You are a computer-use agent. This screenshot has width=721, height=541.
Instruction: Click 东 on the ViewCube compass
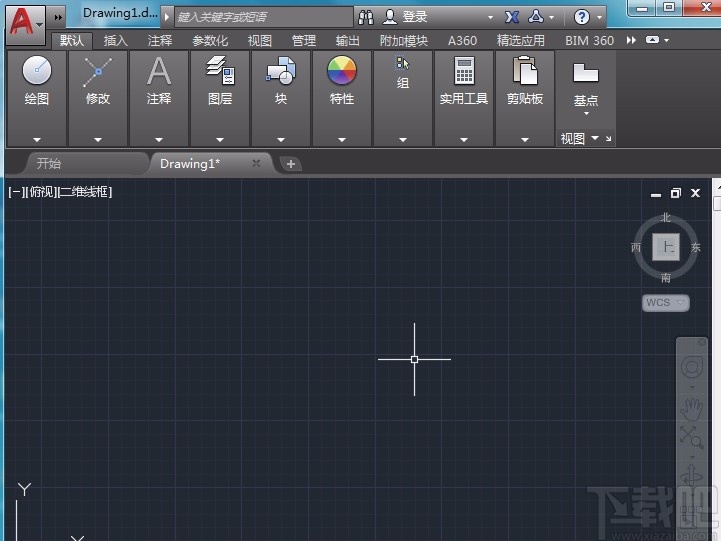696,247
